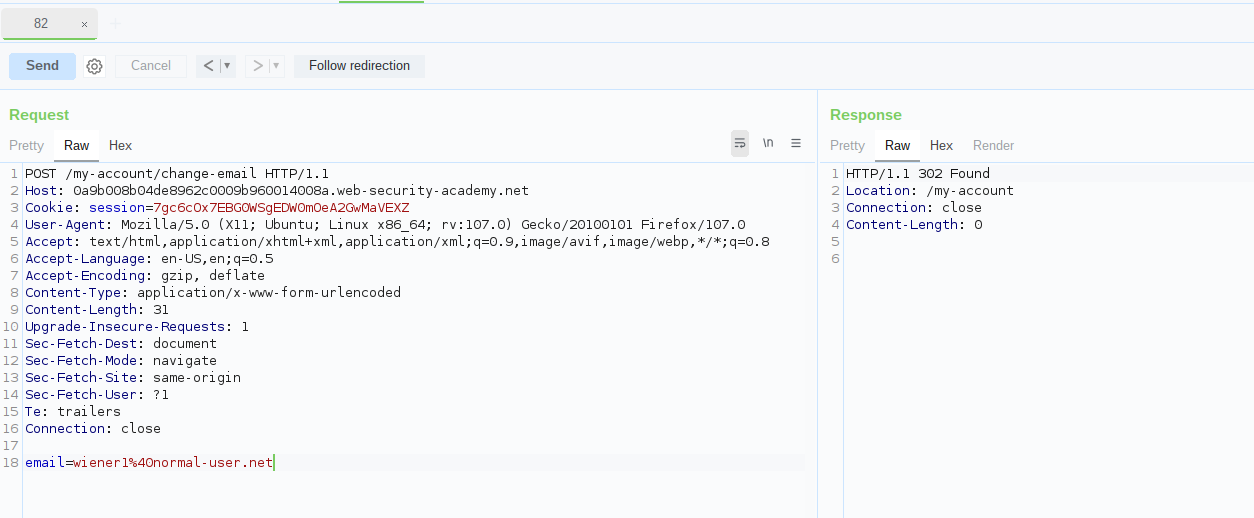Viewport: 1254px width, 518px height.
Task: Switch Response view to Pretty
Action: (x=848, y=146)
